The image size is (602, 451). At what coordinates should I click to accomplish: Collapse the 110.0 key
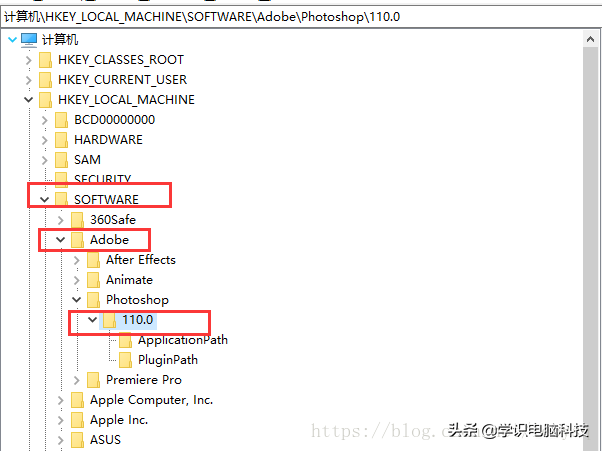(x=93, y=320)
